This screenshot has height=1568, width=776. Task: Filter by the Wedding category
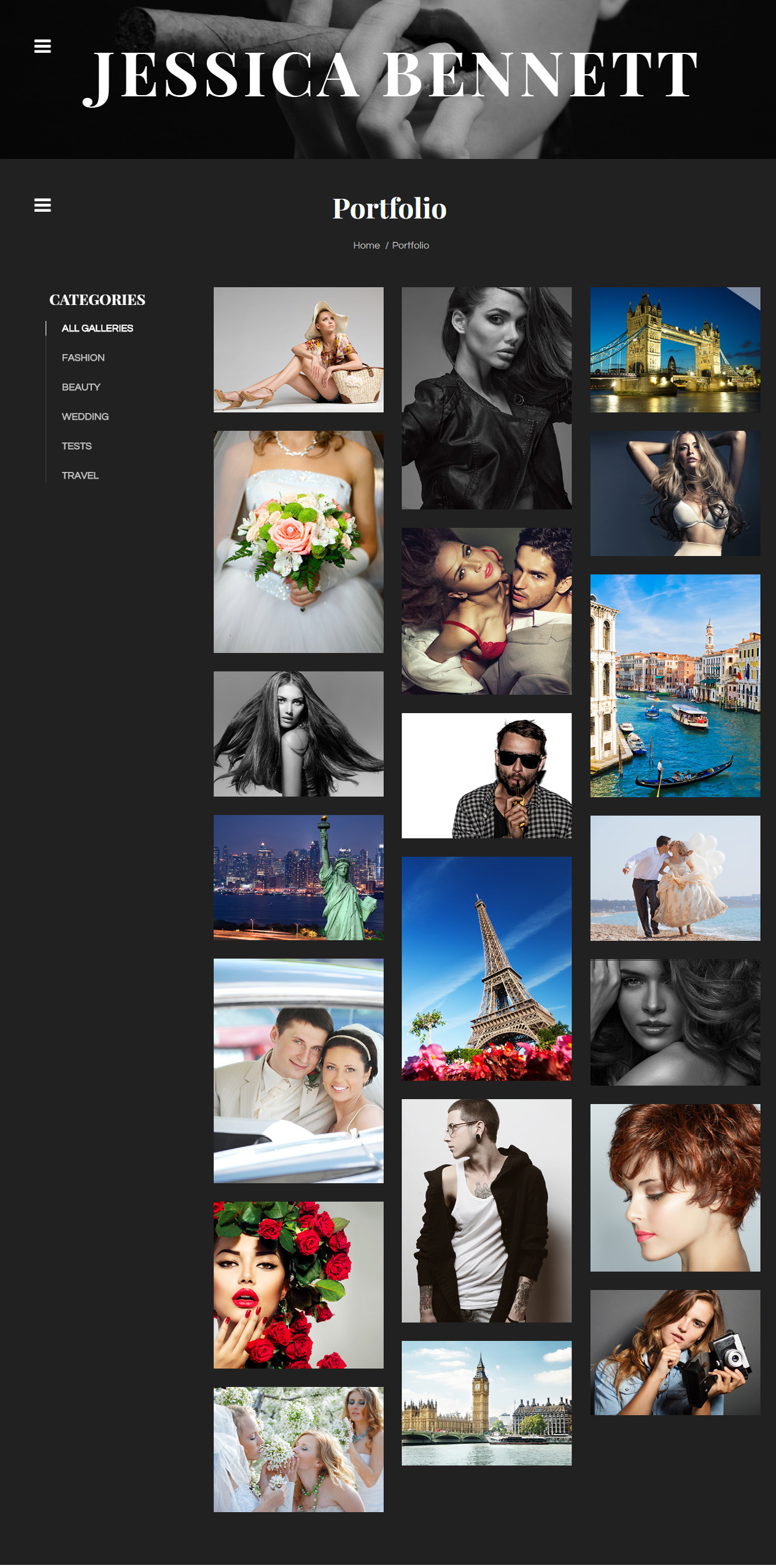[85, 417]
